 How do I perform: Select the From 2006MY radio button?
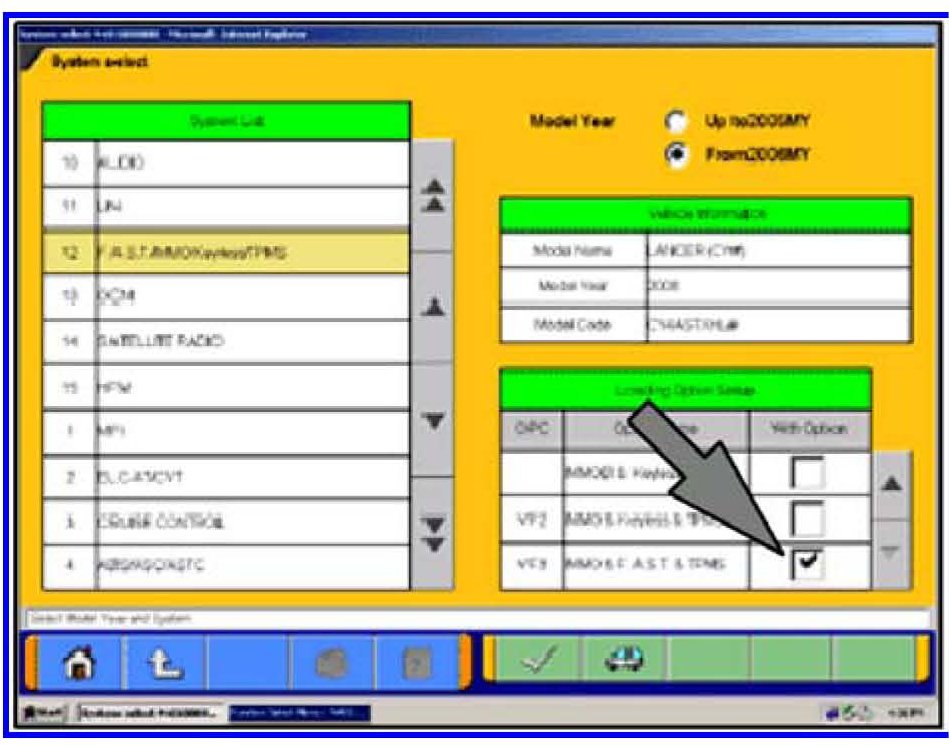tap(675, 155)
